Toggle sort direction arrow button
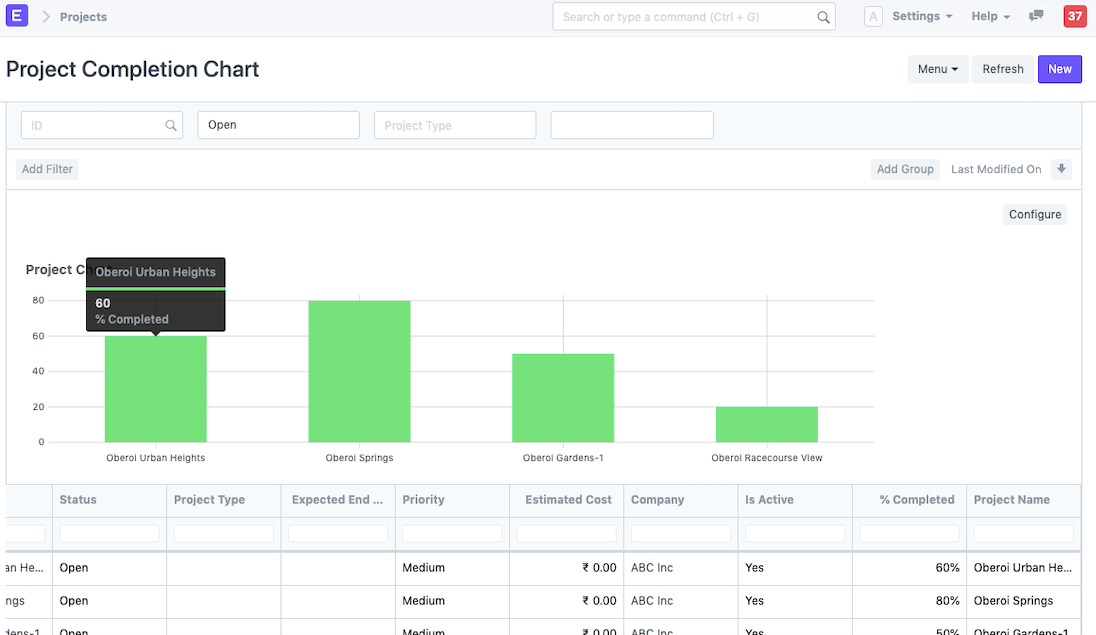 coord(1061,169)
